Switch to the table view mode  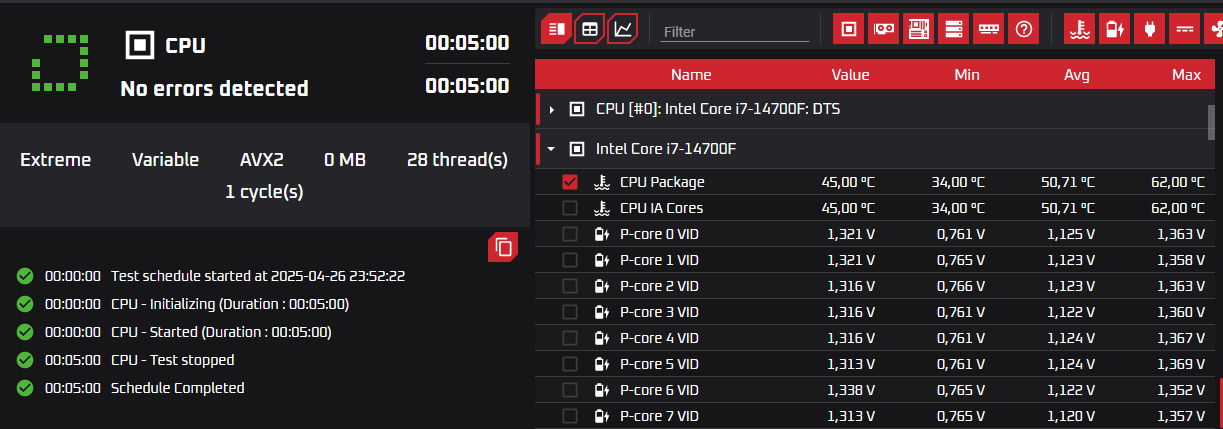(590, 29)
